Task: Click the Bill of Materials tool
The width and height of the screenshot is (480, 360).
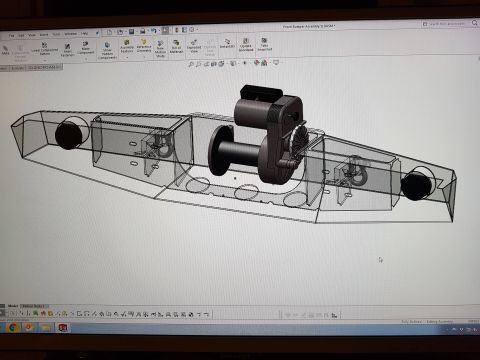Action: click(x=176, y=46)
